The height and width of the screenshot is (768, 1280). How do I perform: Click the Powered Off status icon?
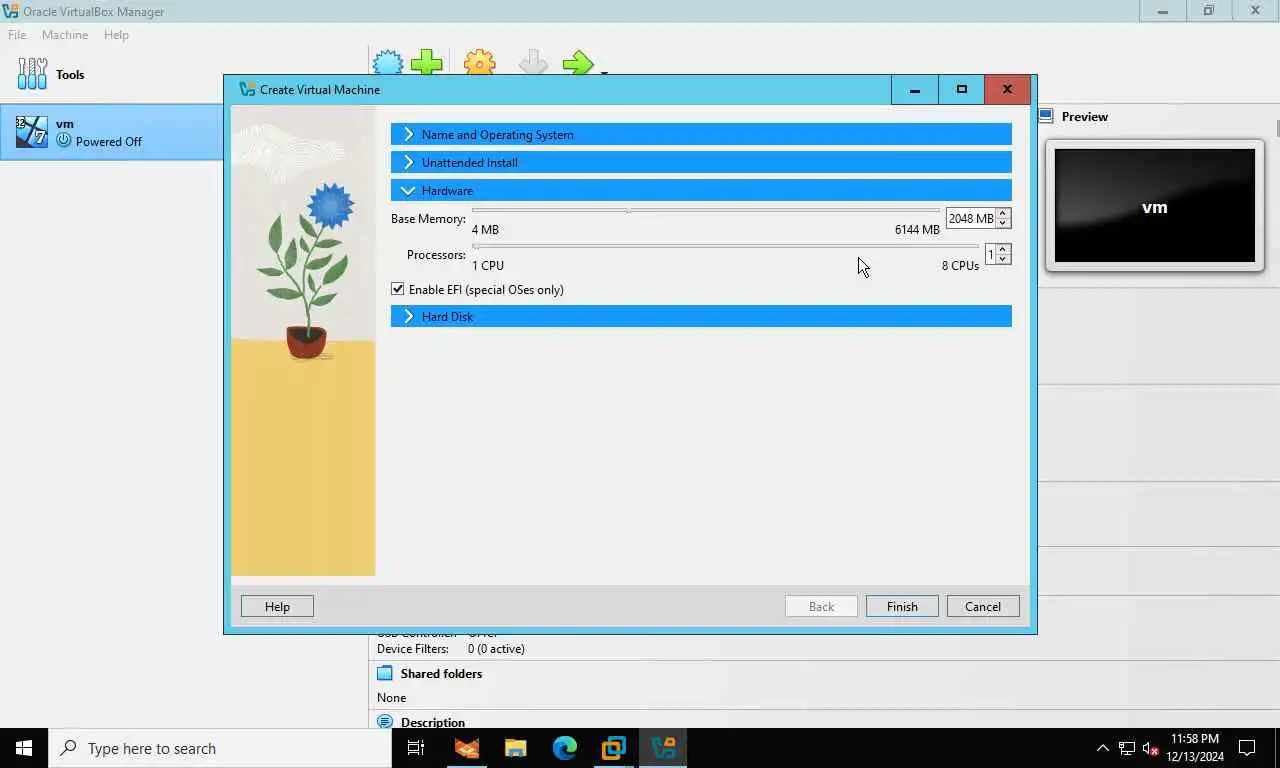(x=64, y=141)
